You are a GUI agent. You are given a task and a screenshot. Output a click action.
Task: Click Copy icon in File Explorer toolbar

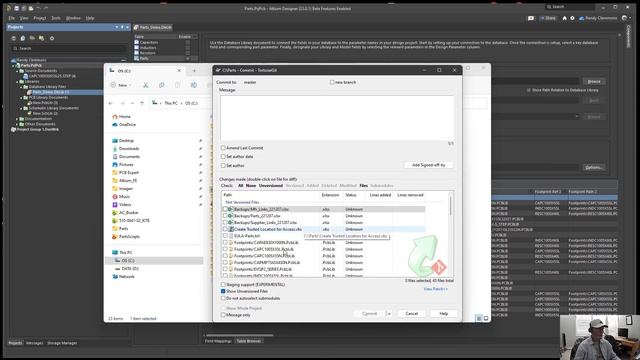(x=162, y=85)
